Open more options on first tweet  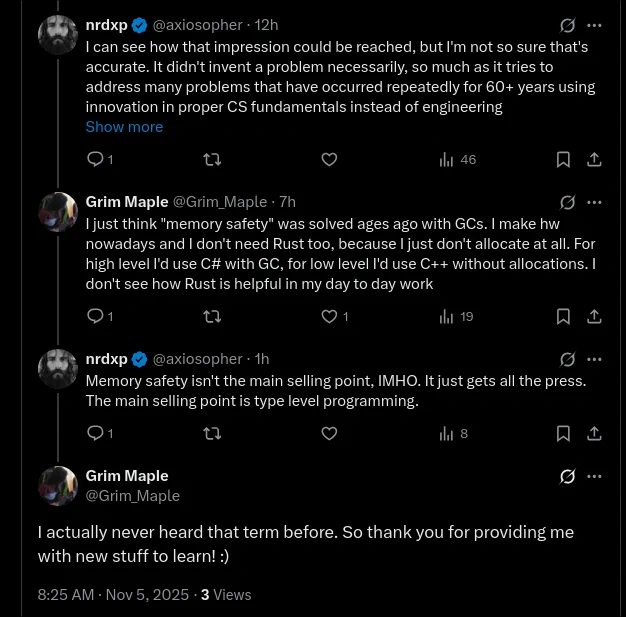click(x=594, y=25)
